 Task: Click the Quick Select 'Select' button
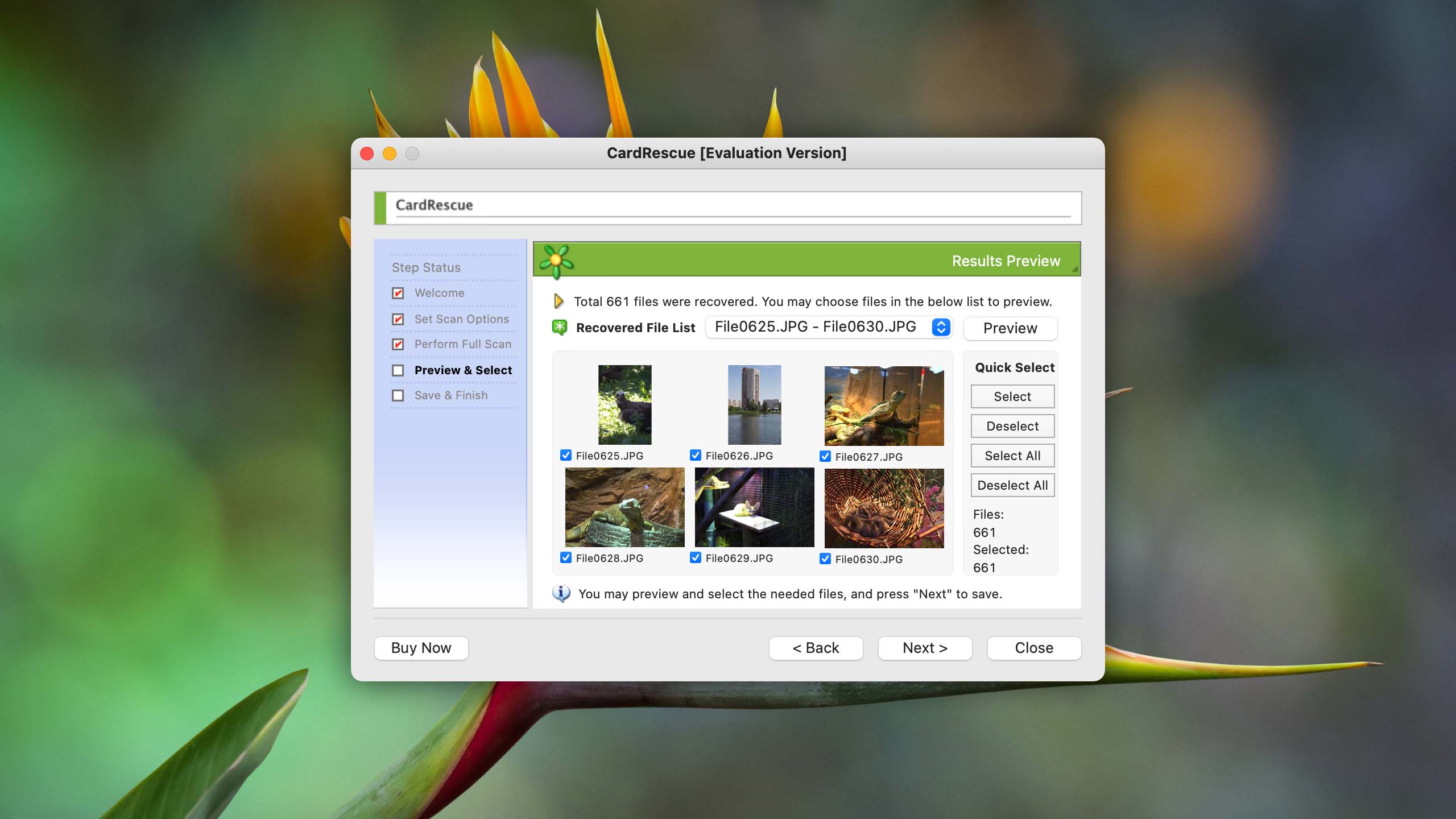pyautogui.click(x=1012, y=396)
